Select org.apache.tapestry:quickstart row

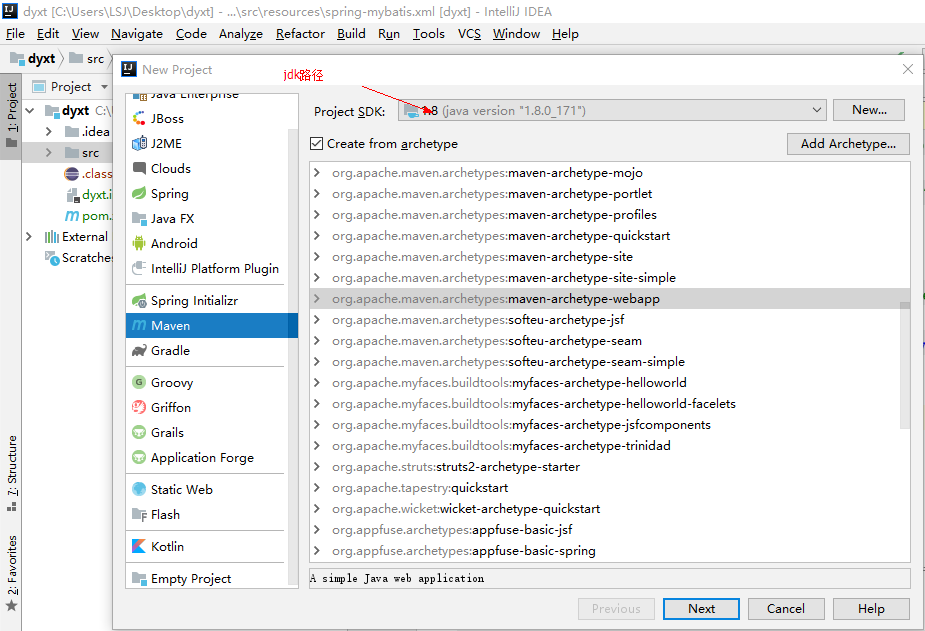pos(610,488)
